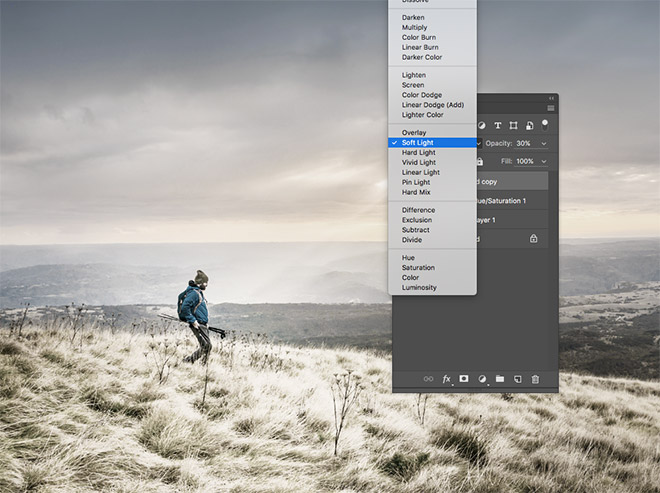Filter layers by smart object icon
Image resolution: width=660 pixels, height=493 pixels.
529,125
